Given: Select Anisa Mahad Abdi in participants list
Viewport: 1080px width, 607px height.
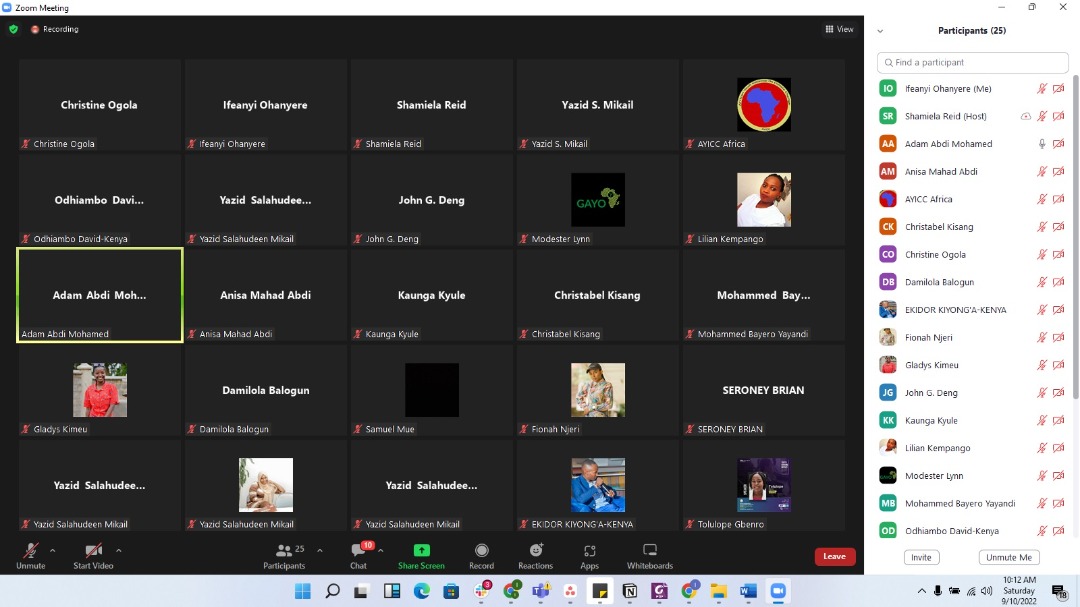Looking at the screenshot, I should coord(972,172).
